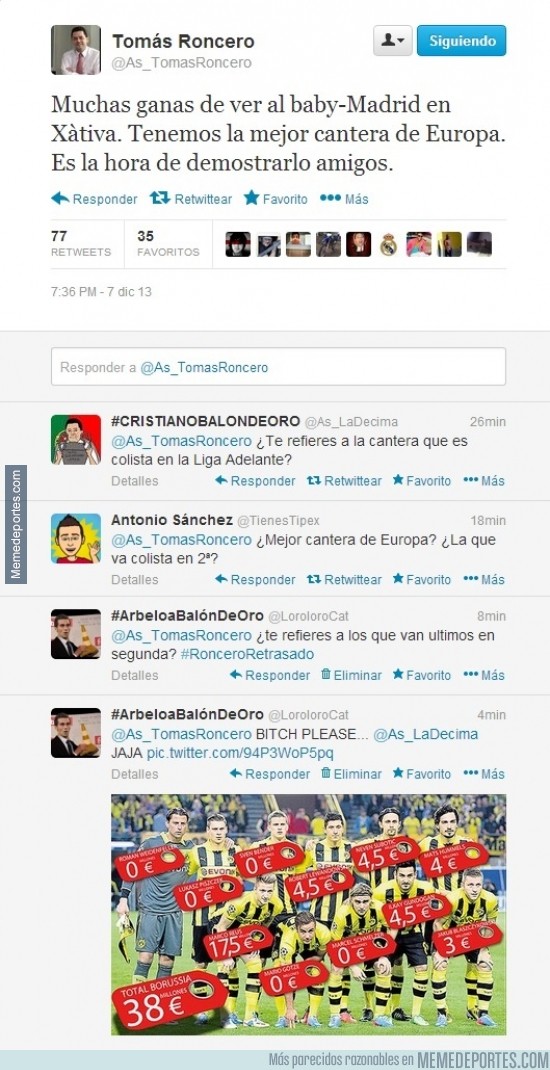Show Detalles of the BITCH PLEASE tweet
The image size is (550, 1070).
tap(134, 774)
